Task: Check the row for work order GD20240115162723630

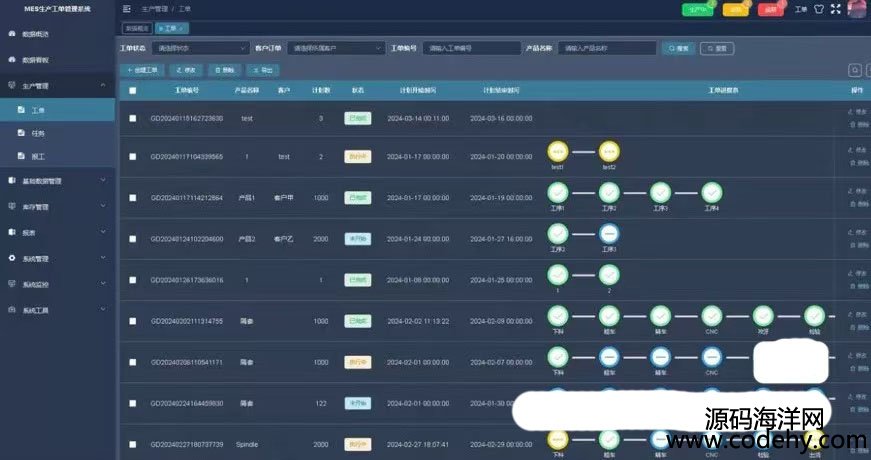Action: (x=132, y=118)
